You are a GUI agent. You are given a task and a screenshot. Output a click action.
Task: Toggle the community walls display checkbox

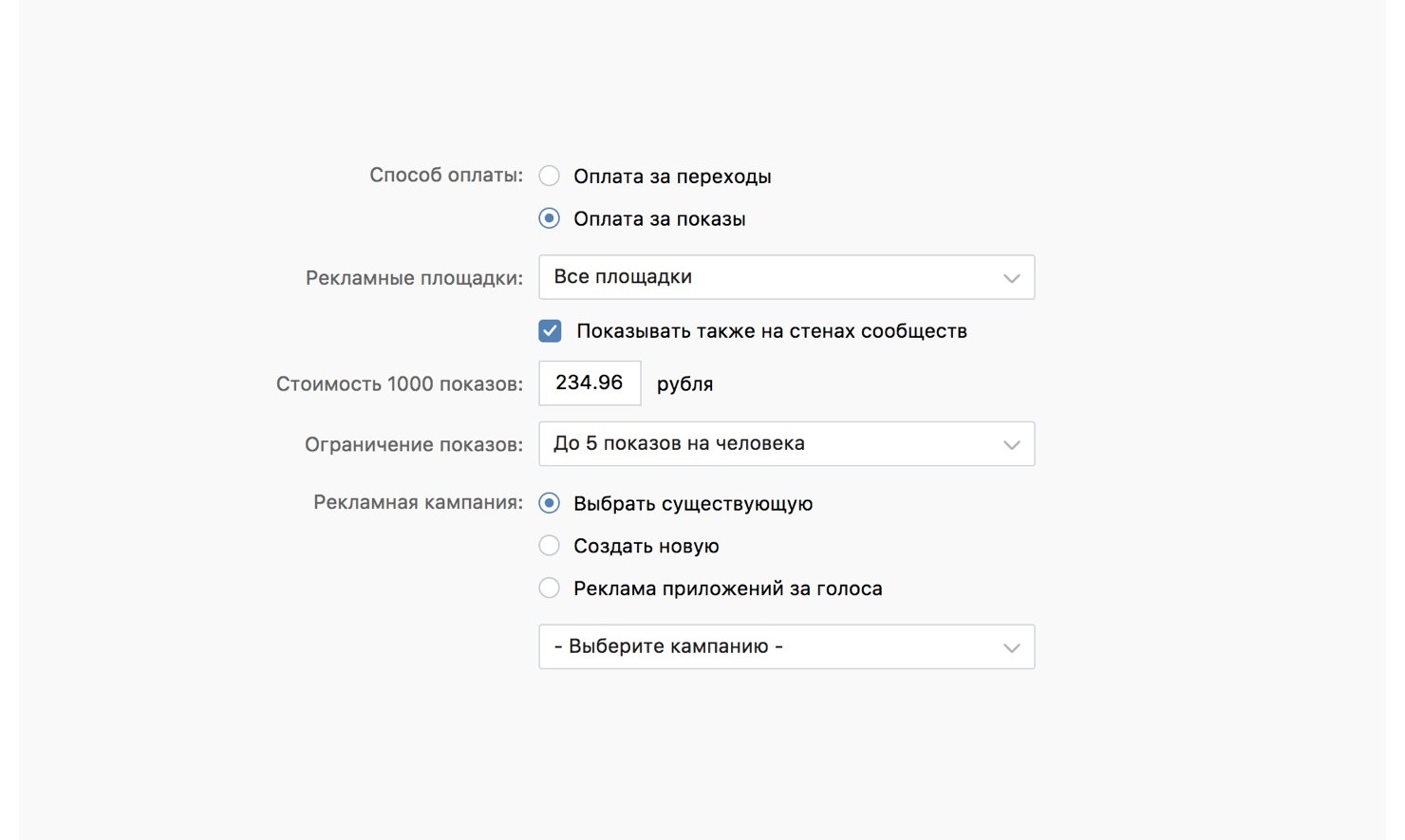[550, 331]
